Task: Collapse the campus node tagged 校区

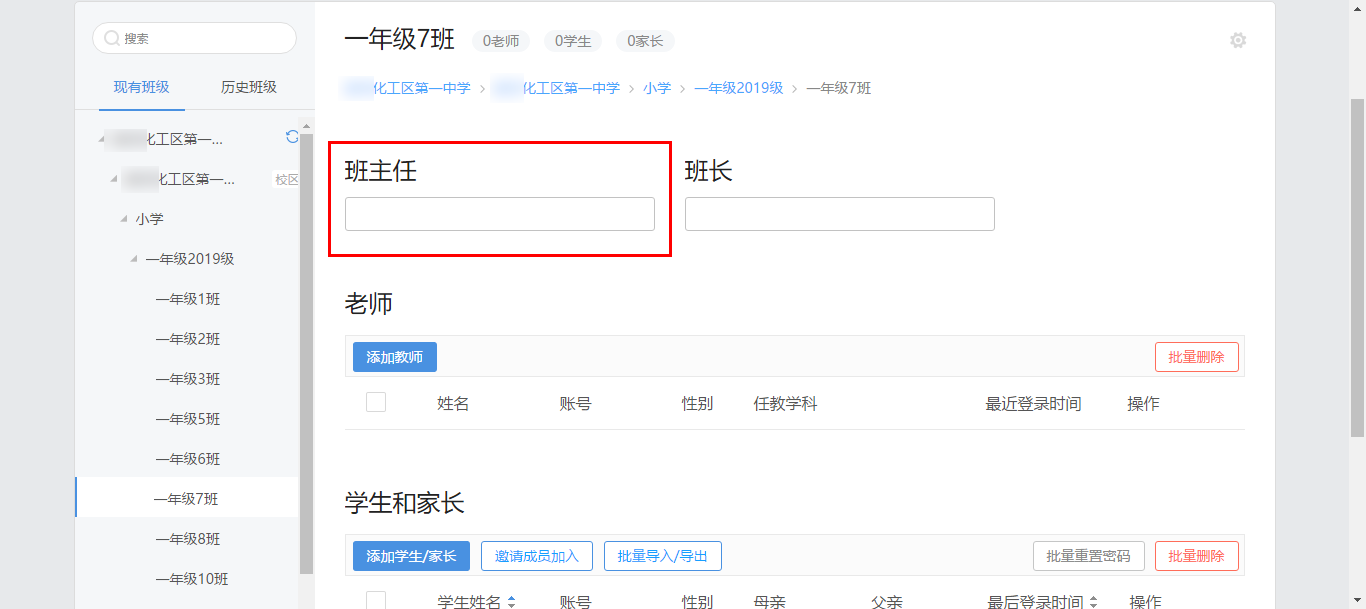Action: 114,179
